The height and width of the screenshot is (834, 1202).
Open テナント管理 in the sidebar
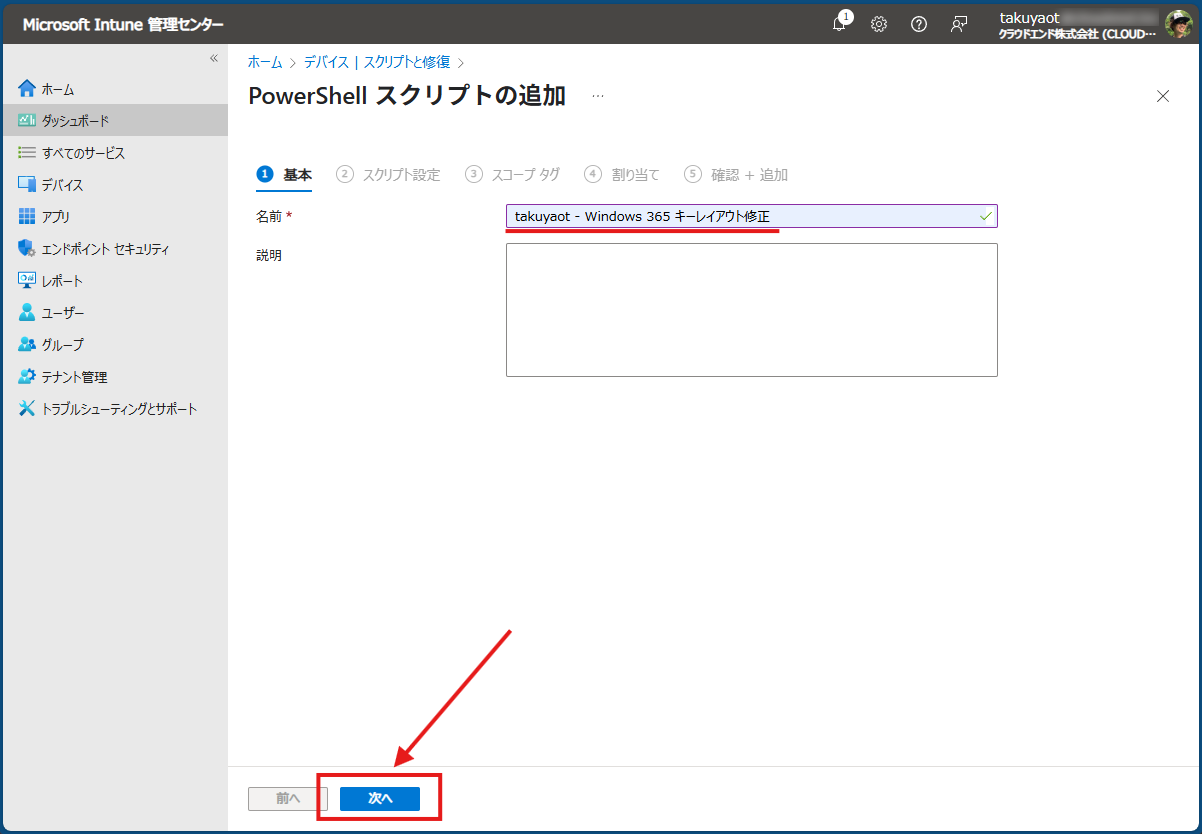point(115,377)
